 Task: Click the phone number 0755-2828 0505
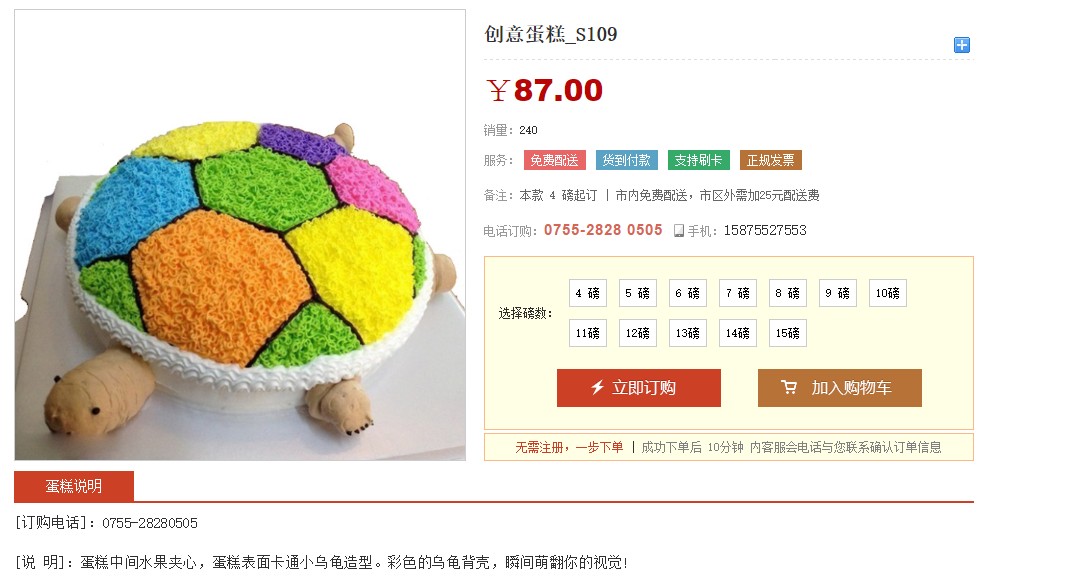[x=603, y=230]
